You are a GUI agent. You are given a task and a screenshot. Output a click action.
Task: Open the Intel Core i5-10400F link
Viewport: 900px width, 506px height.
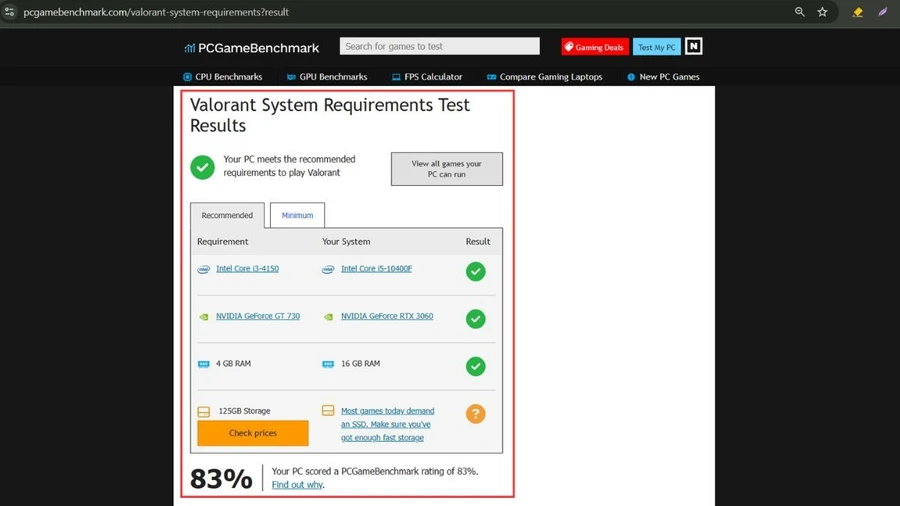click(377, 268)
